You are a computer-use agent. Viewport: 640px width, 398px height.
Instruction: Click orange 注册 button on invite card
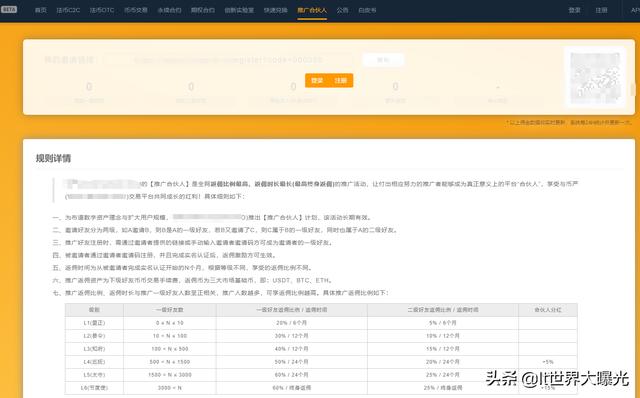pos(341,80)
